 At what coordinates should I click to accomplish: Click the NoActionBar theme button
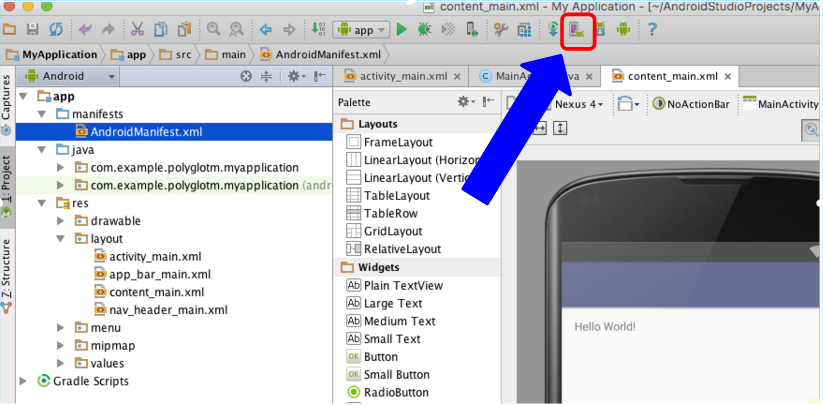click(x=692, y=104)
